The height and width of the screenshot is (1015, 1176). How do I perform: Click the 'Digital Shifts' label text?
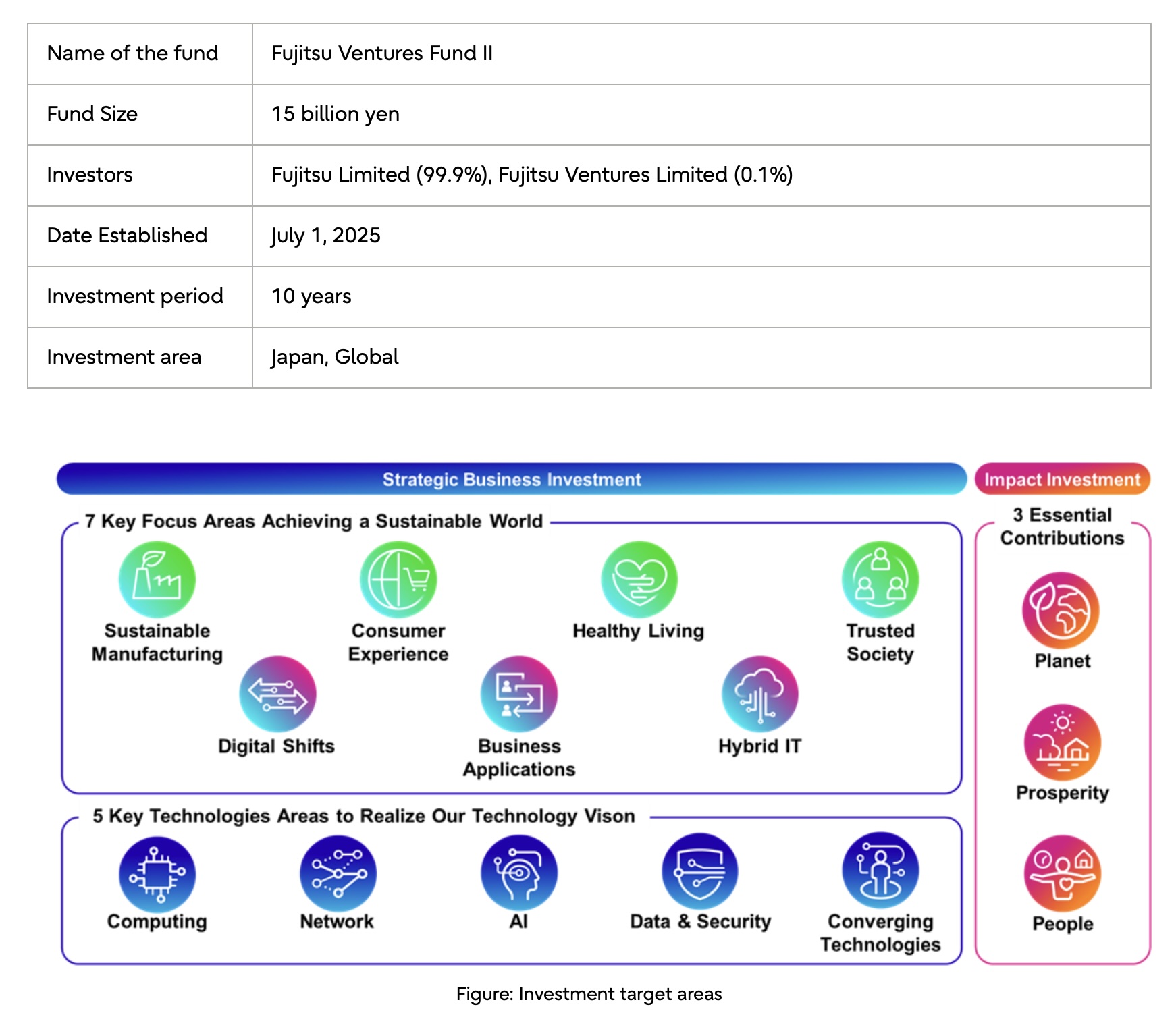pyautogui.click(x=277, y=746)
